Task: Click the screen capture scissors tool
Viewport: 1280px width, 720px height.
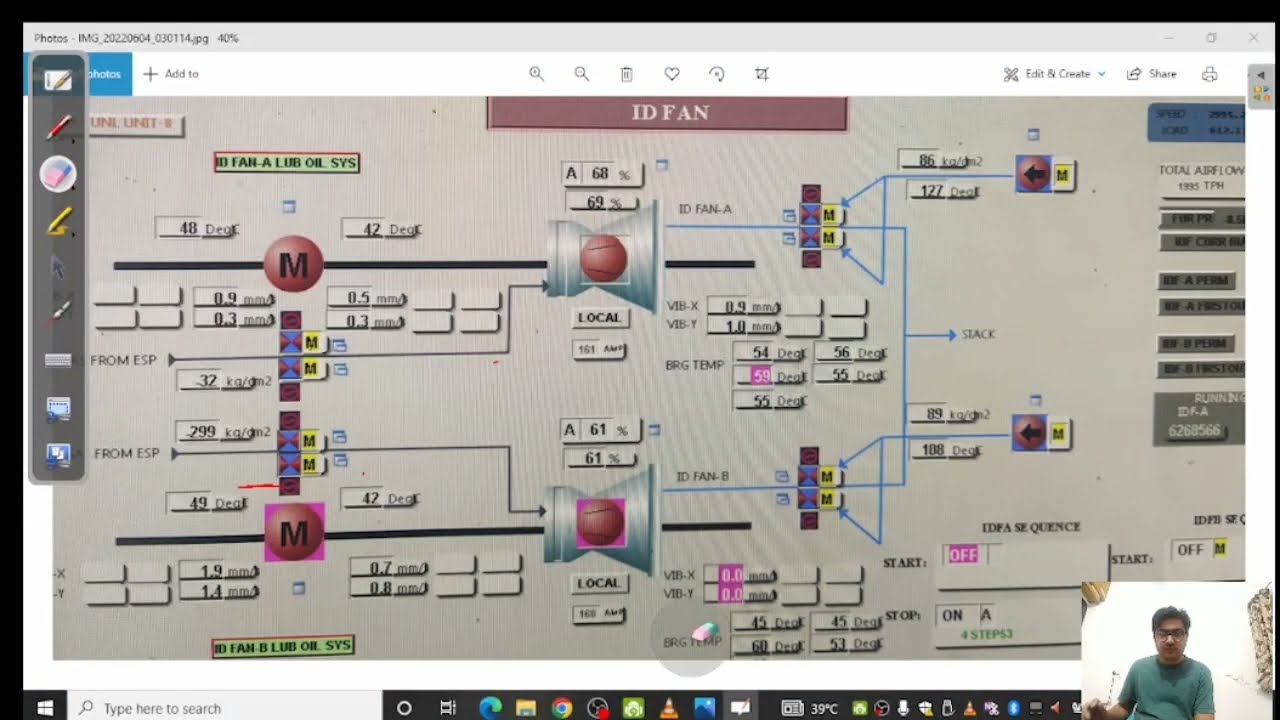Action: [58, 407]
